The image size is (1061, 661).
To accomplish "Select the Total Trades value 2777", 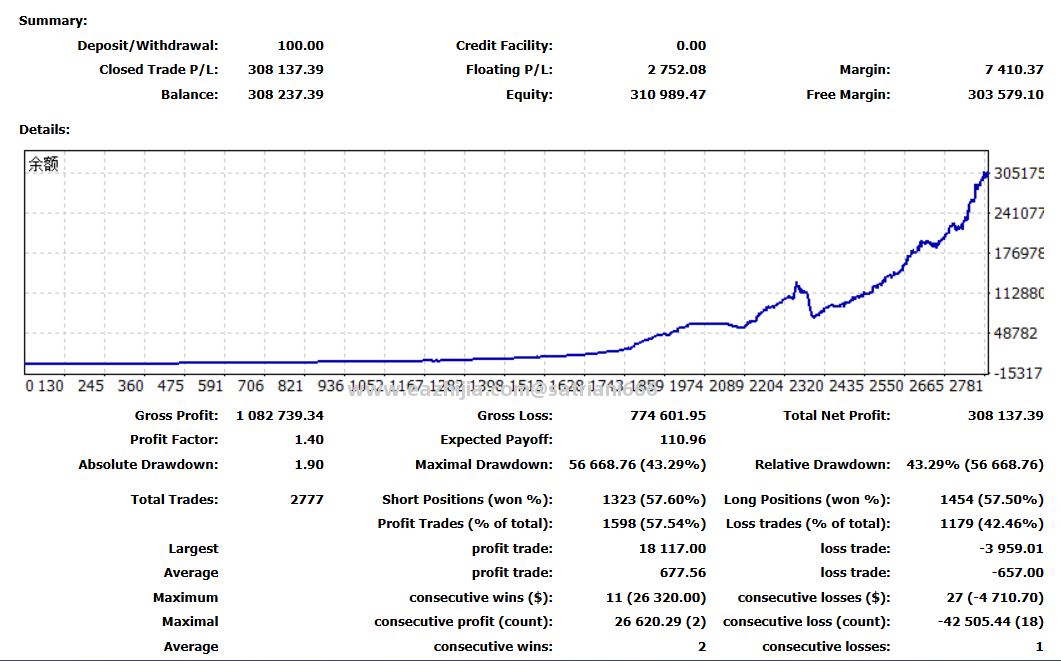I will [307, 500].
